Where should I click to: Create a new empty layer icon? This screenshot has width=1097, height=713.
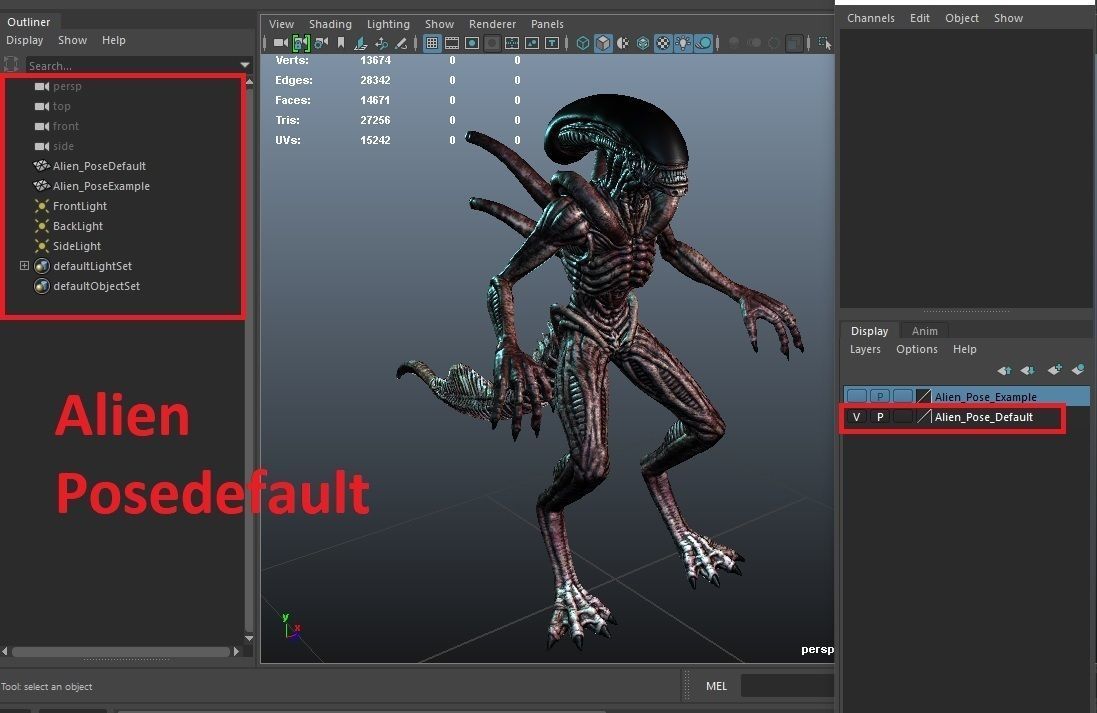[x=1054, y=369]
